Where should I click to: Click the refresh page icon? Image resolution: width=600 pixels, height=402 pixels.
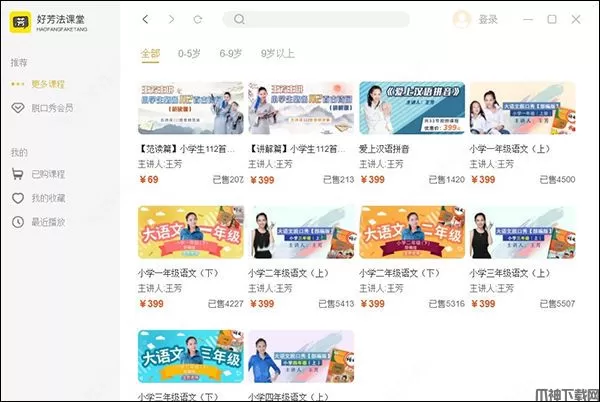(198, 19)
